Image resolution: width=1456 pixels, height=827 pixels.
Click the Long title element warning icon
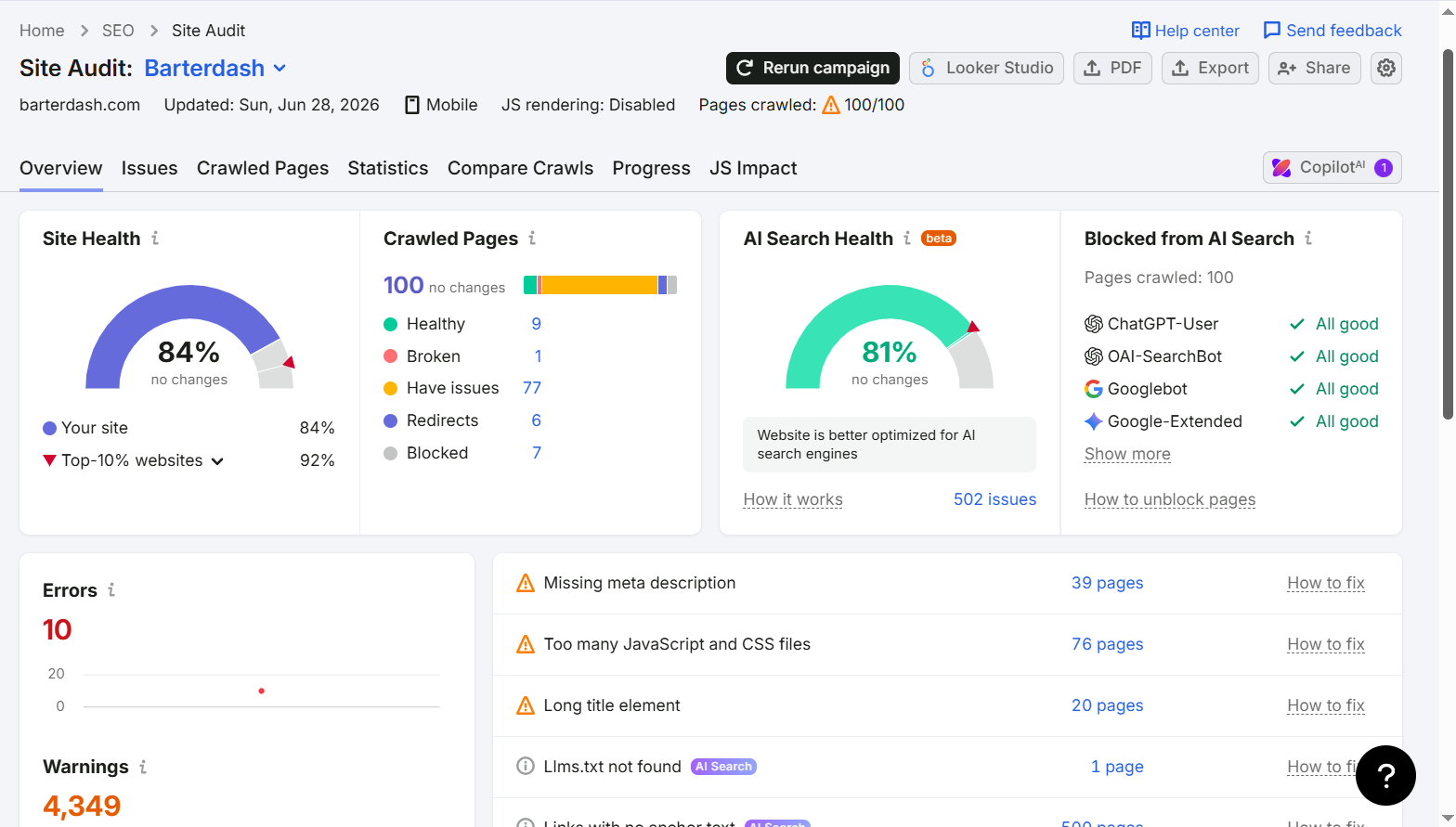(x=526, y=705)
